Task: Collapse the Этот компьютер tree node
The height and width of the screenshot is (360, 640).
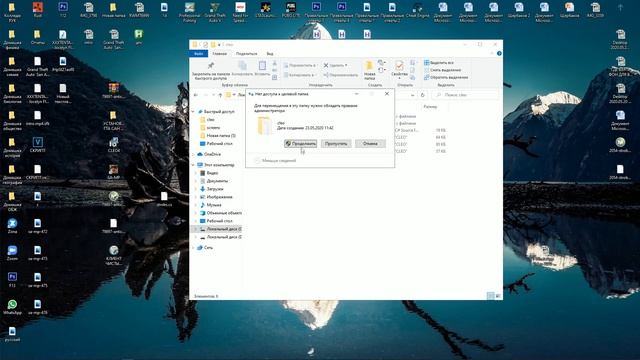Action: [193, 165]
